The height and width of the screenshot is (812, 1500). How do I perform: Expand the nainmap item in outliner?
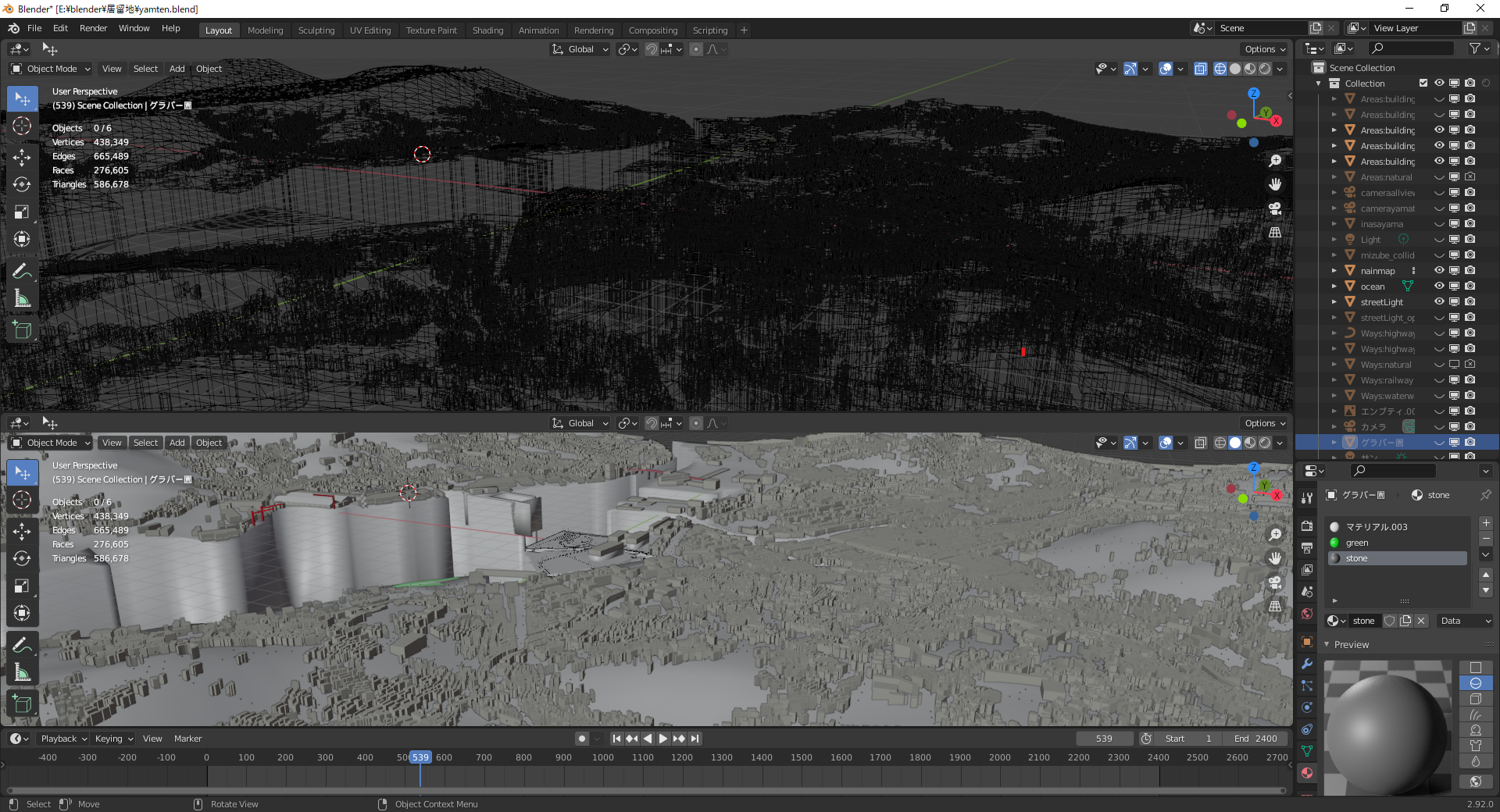[1334, 271]
